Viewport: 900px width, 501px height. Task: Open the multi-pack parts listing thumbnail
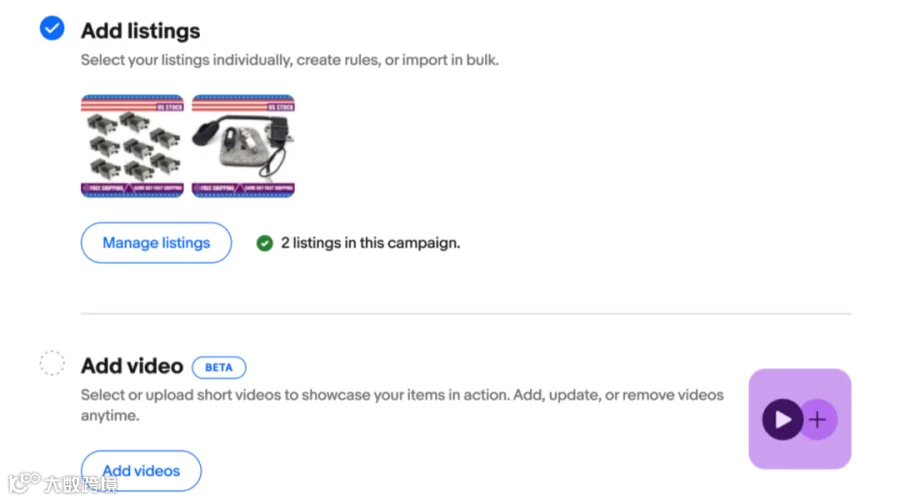click(x=133, y=146)
